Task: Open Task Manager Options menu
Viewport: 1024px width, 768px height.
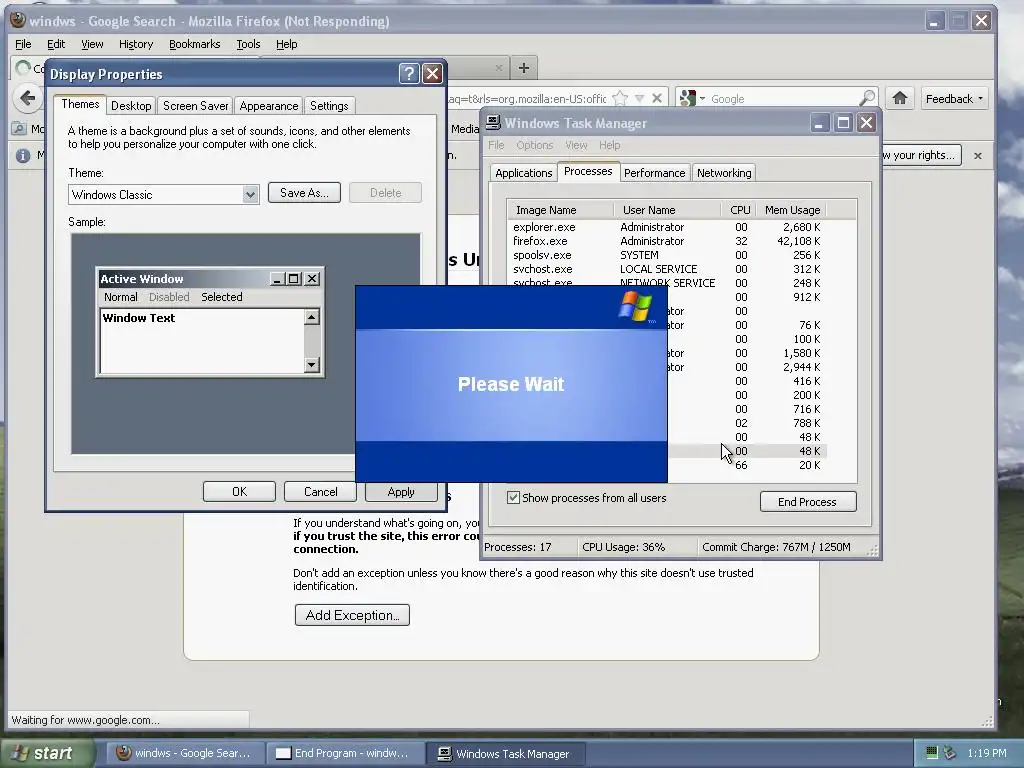Action: [534, 145]
